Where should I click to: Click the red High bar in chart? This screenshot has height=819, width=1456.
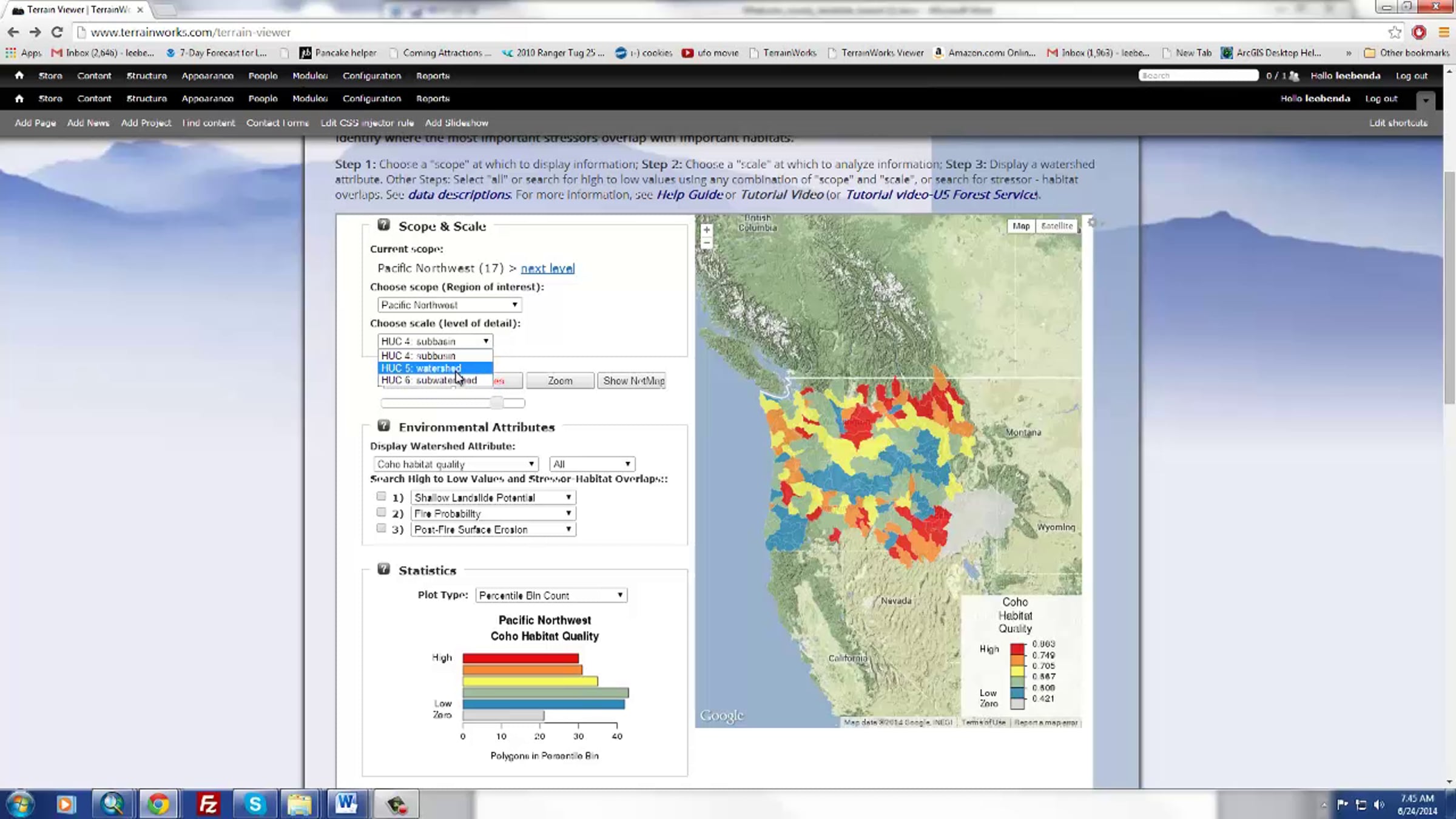pyautogui.click(x=521, y=658)
